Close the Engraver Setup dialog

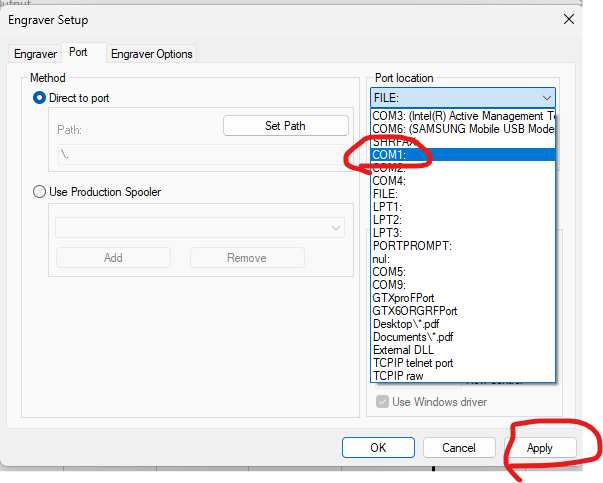[569, 19]
